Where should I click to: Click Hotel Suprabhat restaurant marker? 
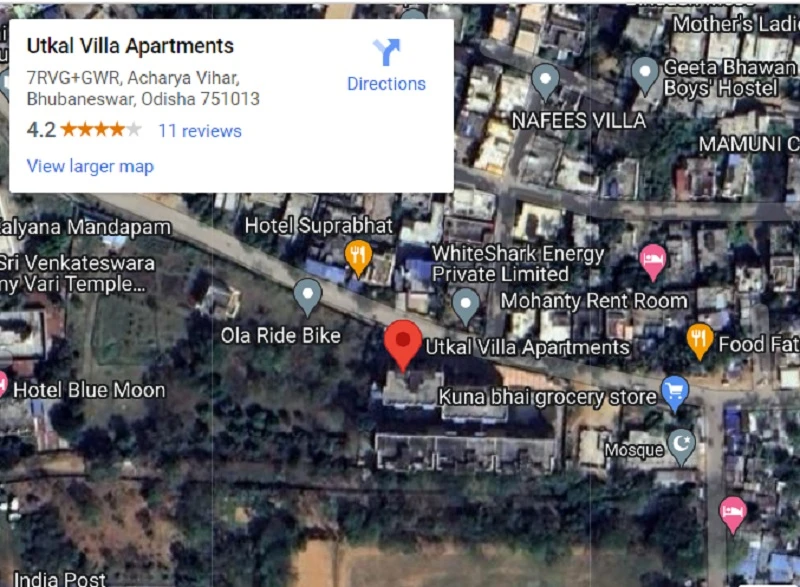click(x=358, y=258)
